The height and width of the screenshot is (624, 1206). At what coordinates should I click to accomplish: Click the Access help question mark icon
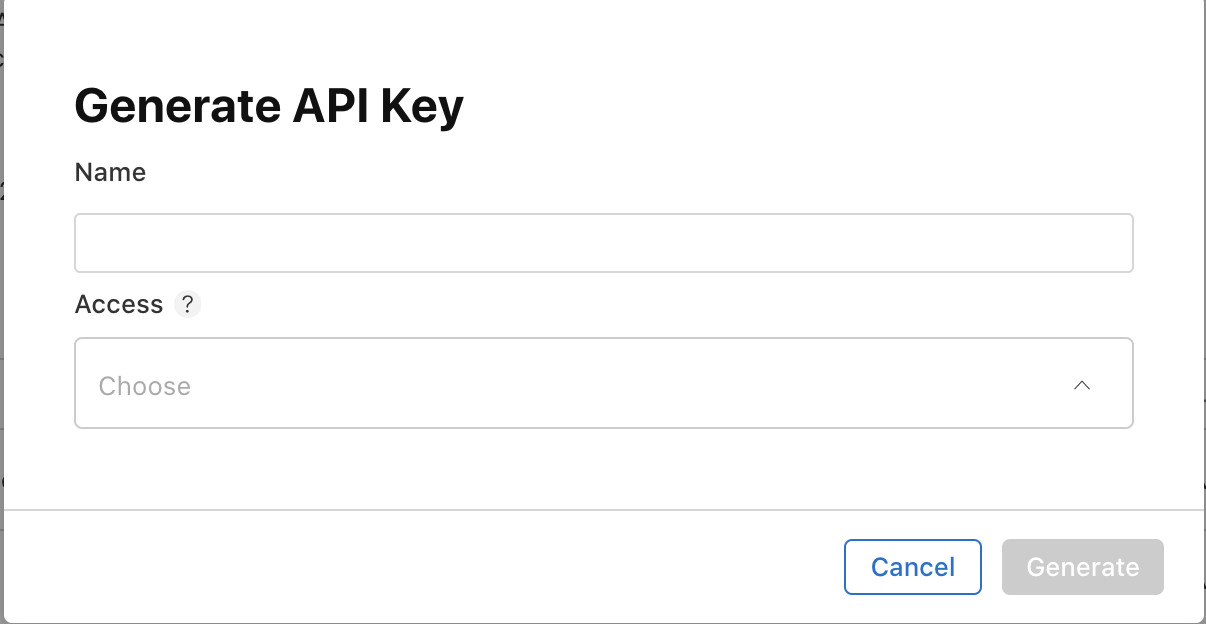[188, 305]
